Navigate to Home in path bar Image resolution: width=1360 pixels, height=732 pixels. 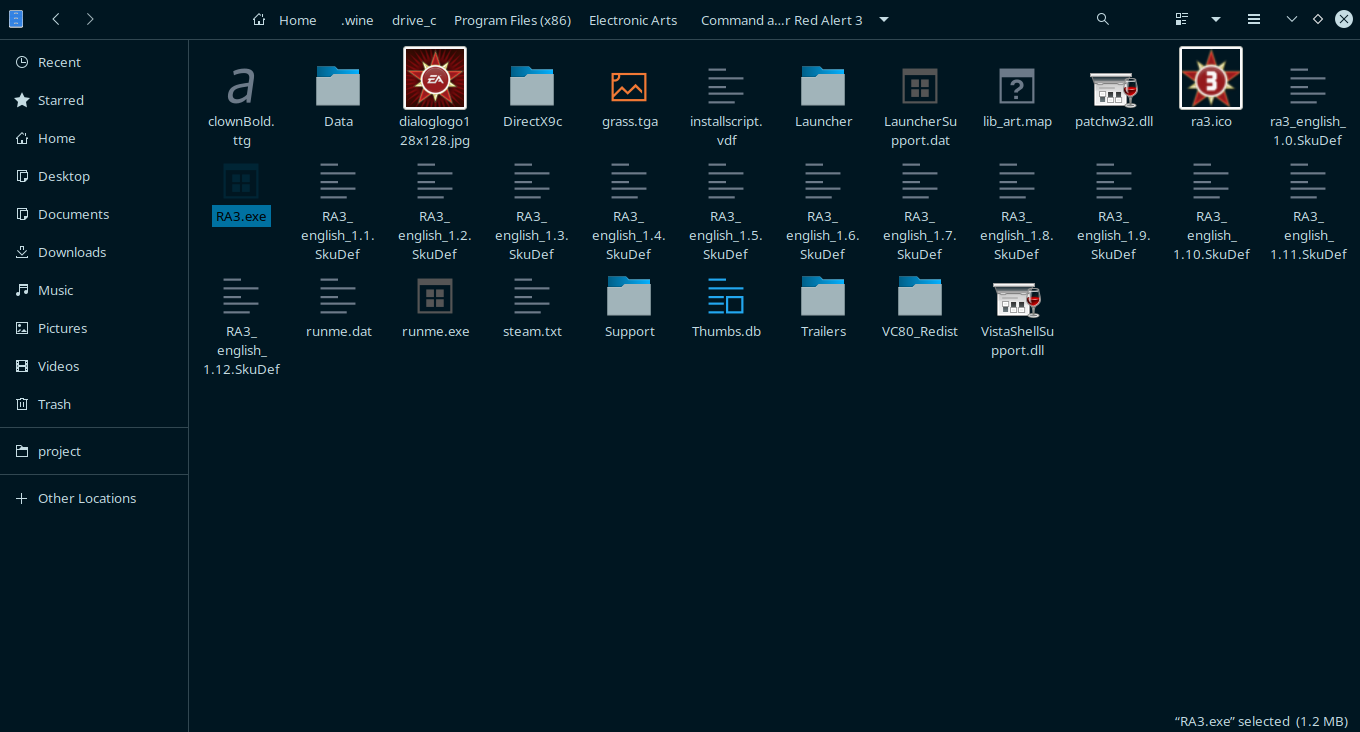click(285, 20)
